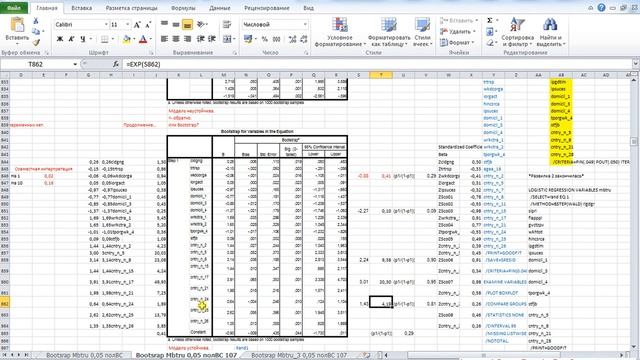Open the Вид ribbon tab
Viewport: 640px width, 360px height.
coord(309,8)
